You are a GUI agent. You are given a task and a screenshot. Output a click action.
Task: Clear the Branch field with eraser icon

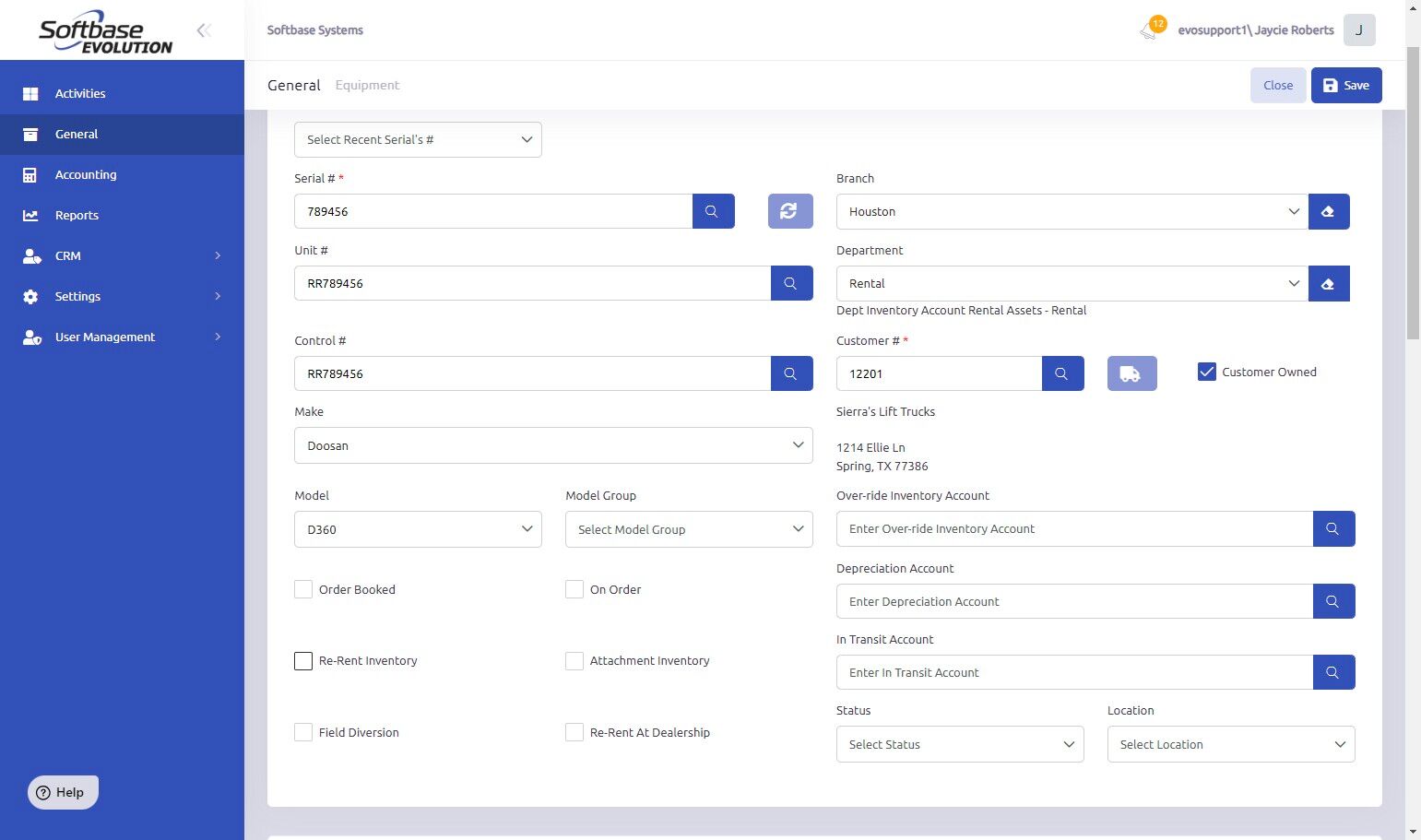(1329, 211)
